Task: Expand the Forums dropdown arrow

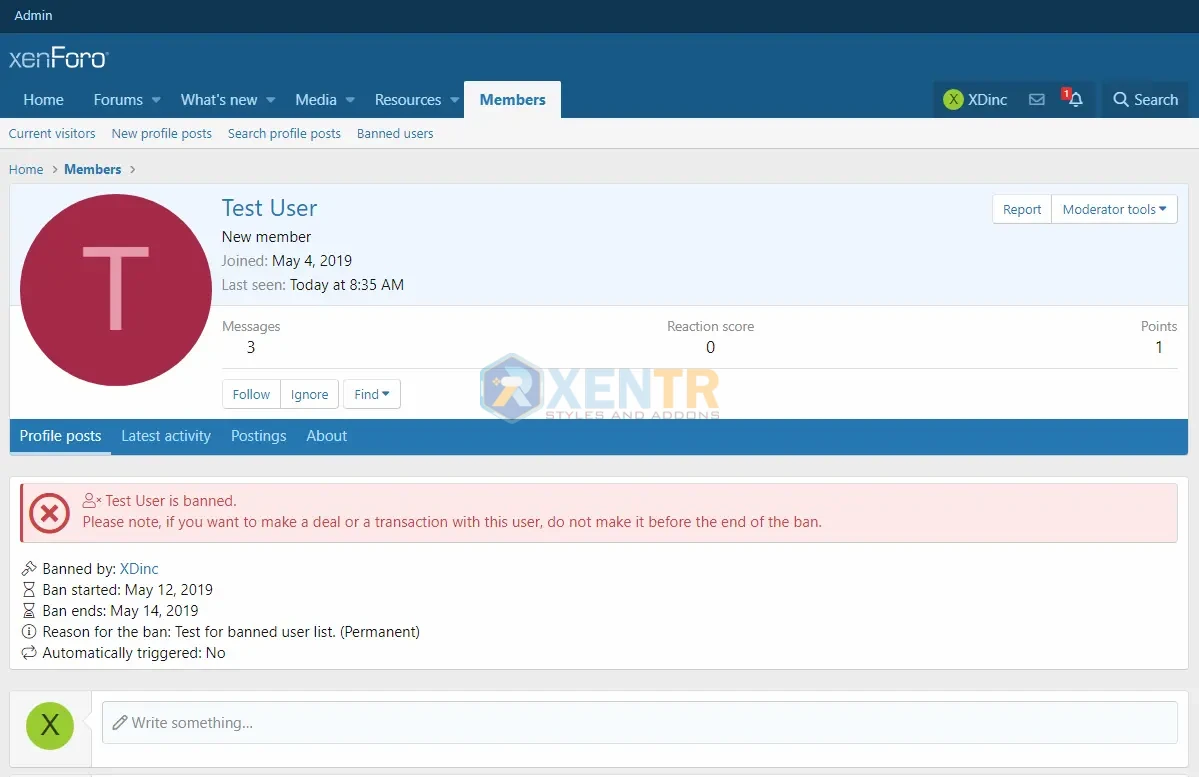Action: [x=156, y=100]
